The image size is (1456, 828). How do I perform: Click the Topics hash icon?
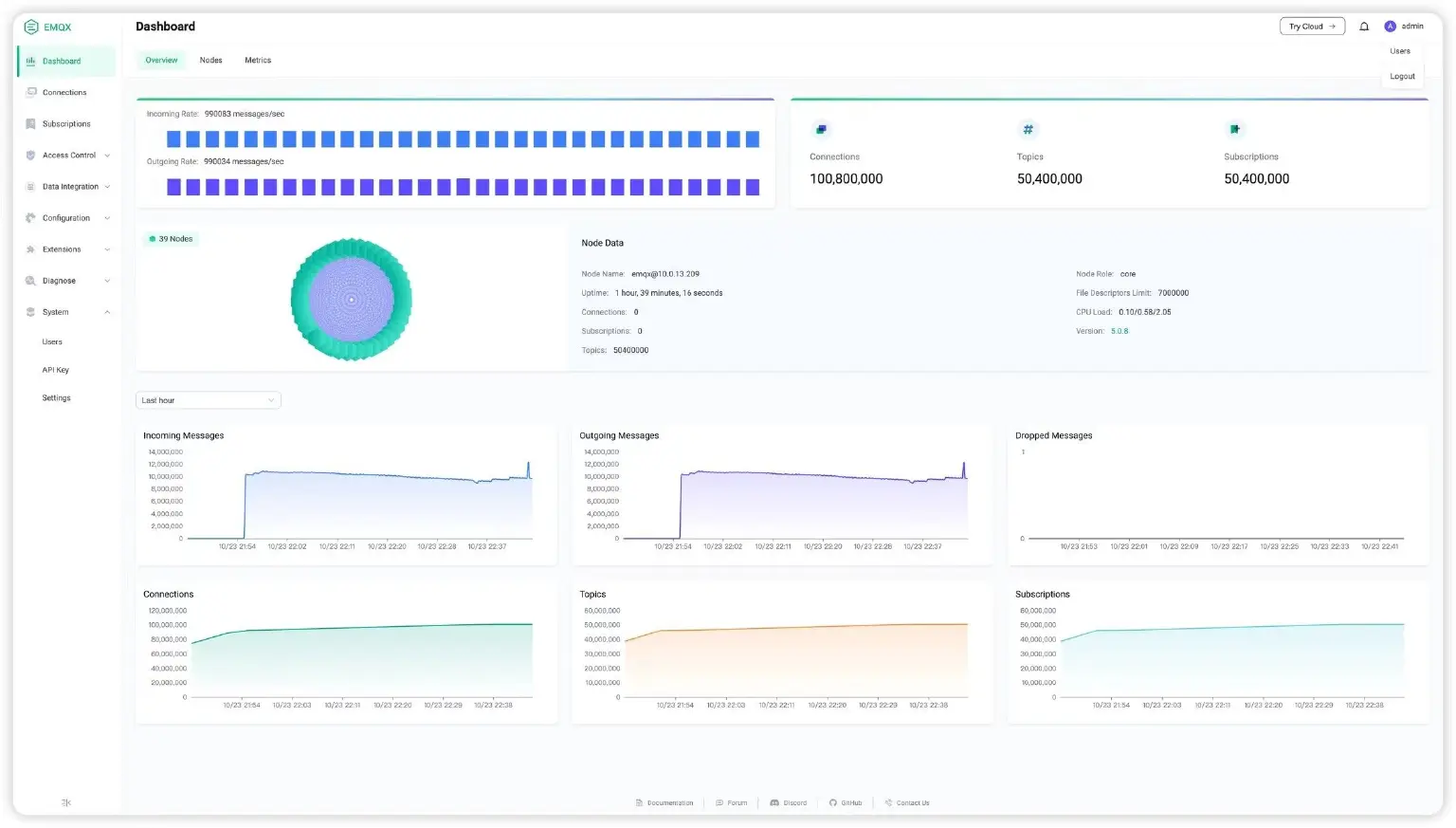tap(1028, 129)
